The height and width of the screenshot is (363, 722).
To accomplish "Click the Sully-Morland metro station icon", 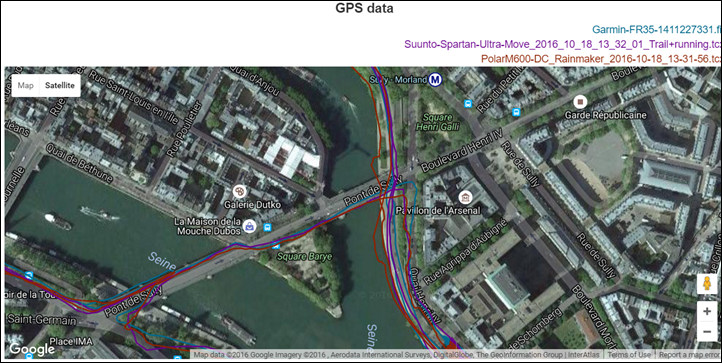I will [436, 80].
